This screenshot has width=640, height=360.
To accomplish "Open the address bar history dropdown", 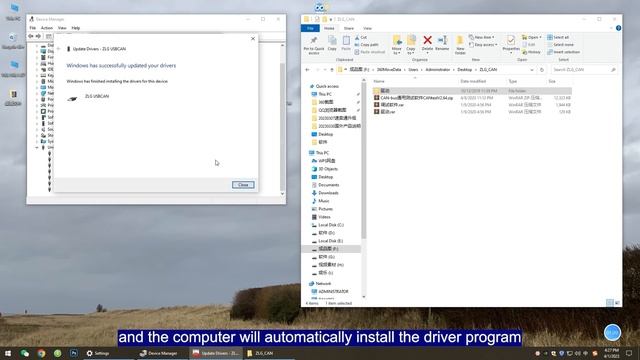I will tap(532, 70).
